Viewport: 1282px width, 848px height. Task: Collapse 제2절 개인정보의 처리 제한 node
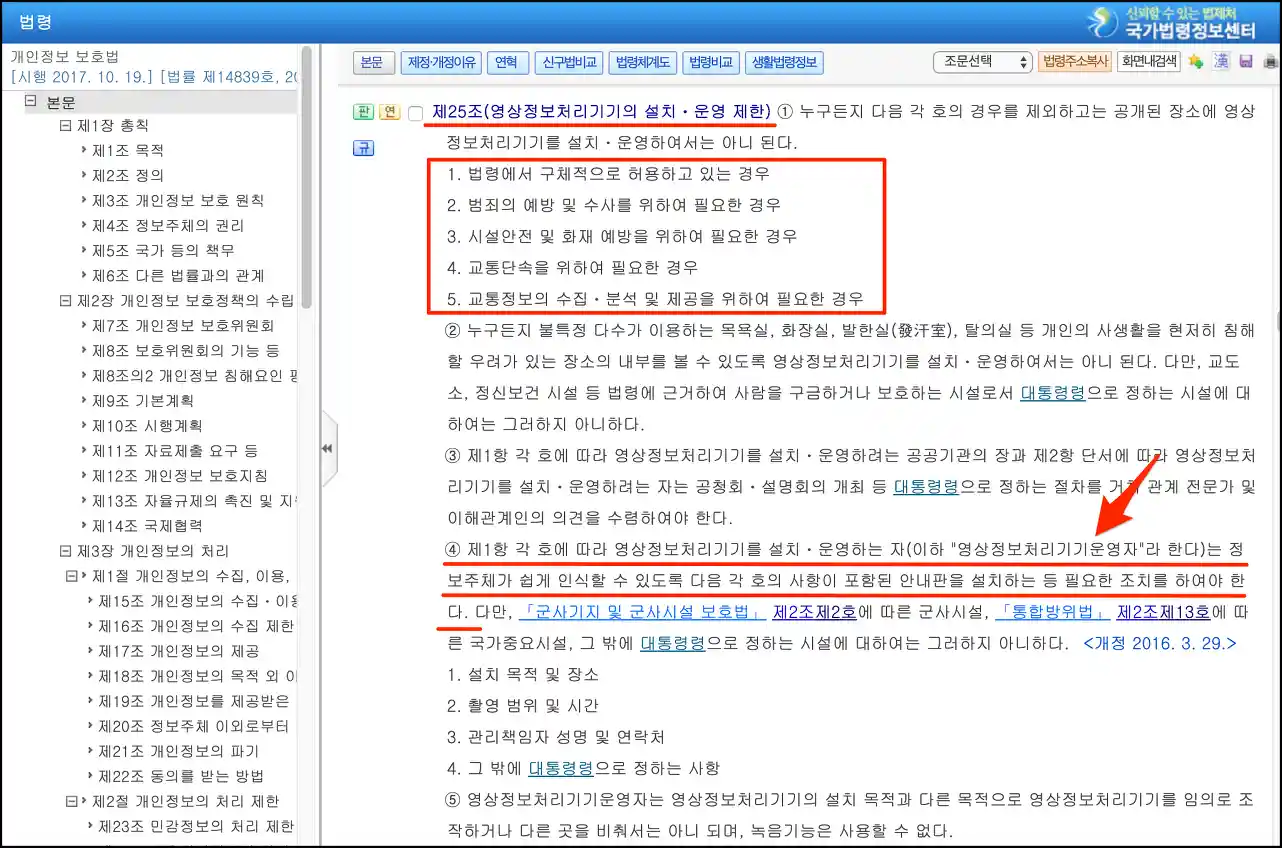(72, 801)
